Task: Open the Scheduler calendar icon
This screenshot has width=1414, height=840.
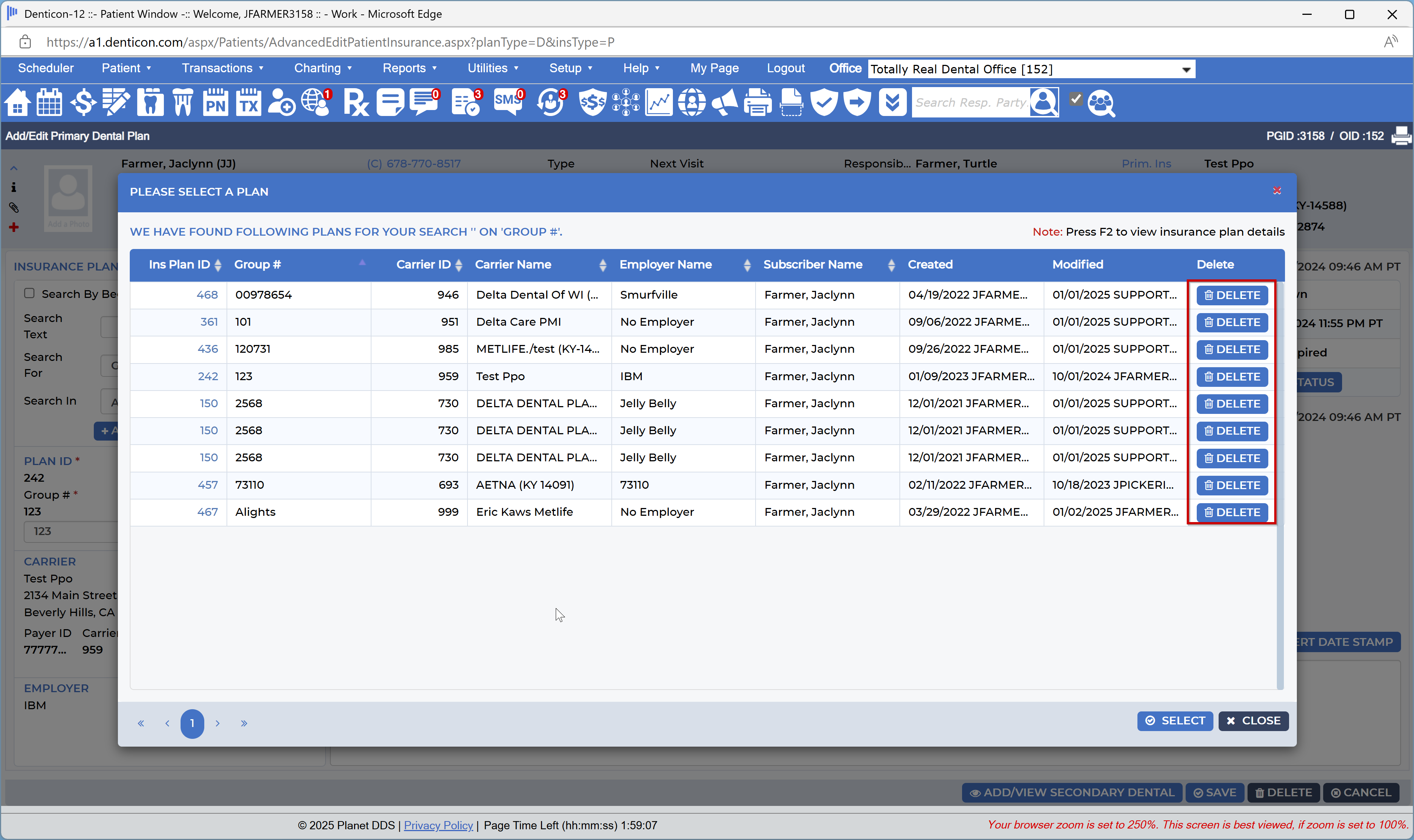Action: pos(49,103)
